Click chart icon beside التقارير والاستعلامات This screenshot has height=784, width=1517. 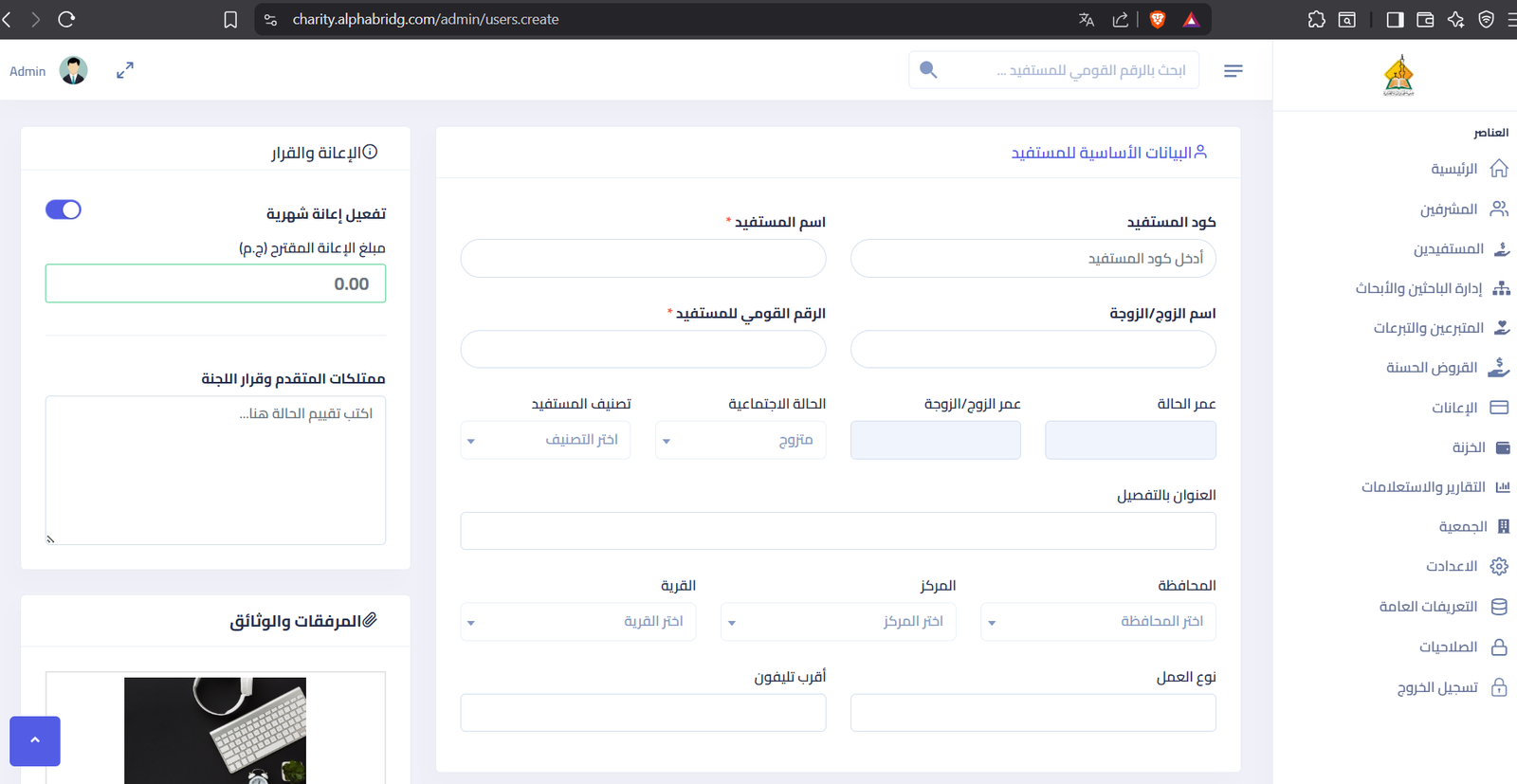point(1503,487)
